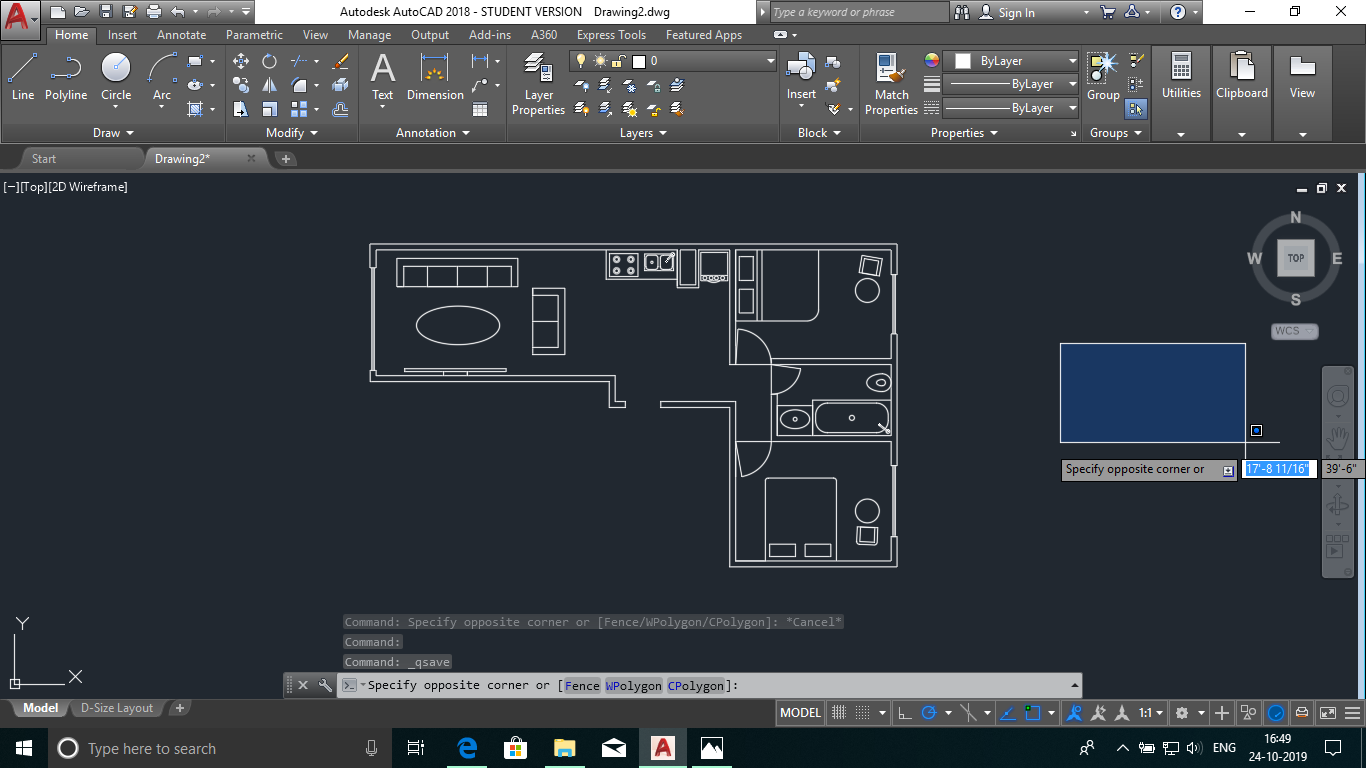Switch to the Parametric ribbon tab
The width and height of the screenshot is (1366, 768).
(254, 35)
